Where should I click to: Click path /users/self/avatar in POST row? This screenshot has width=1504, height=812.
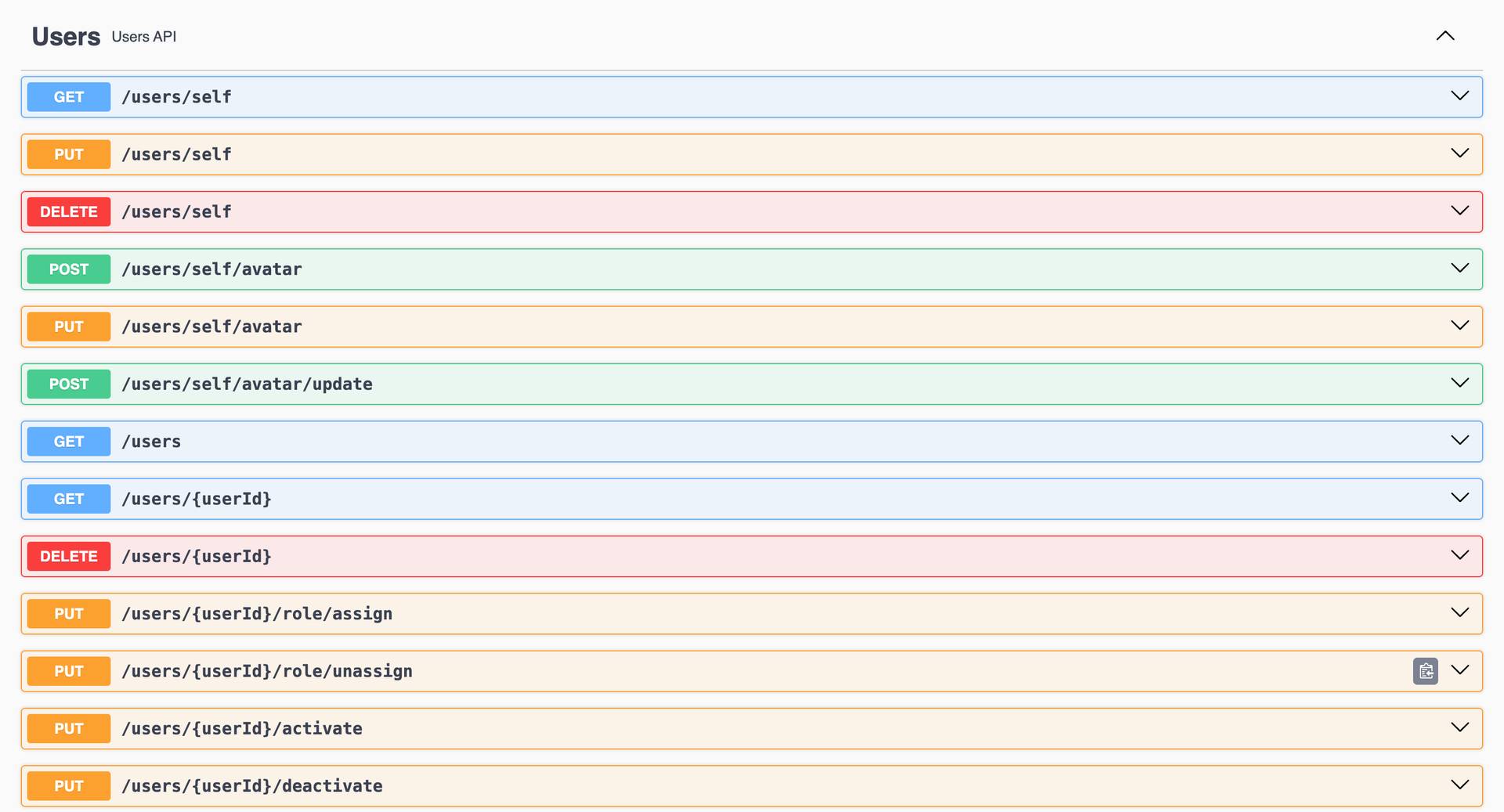(x=211, y=269)
